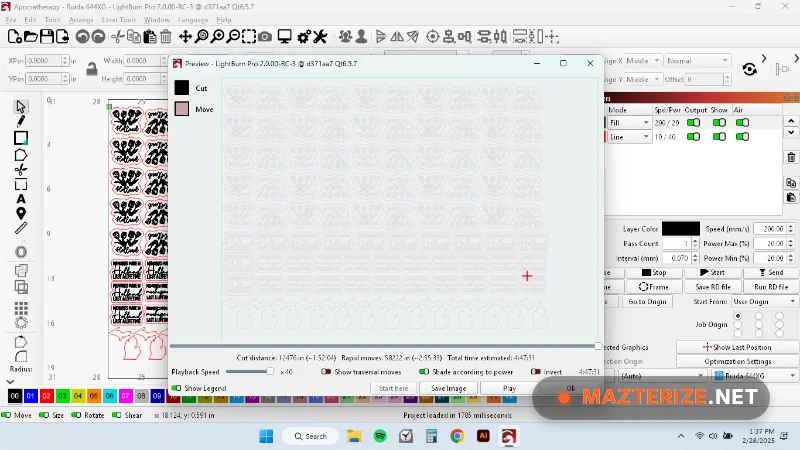This screenshot has width=800, height=450.
Task: Click the Undo arrow in the toolbar
Action: click(x=82, y=37)
